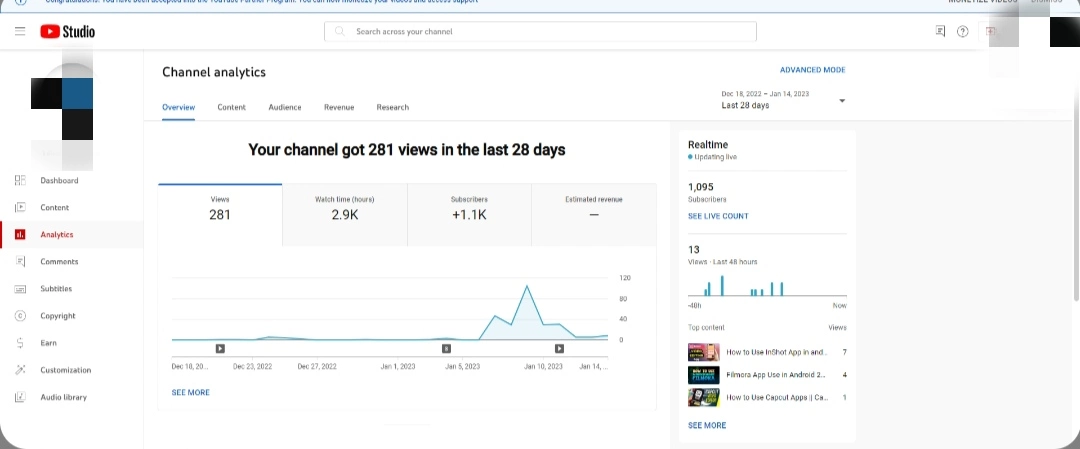Screen dimensions: 1080x449
Task: Select the Subscribers metric card
Action: click(469, 215)
